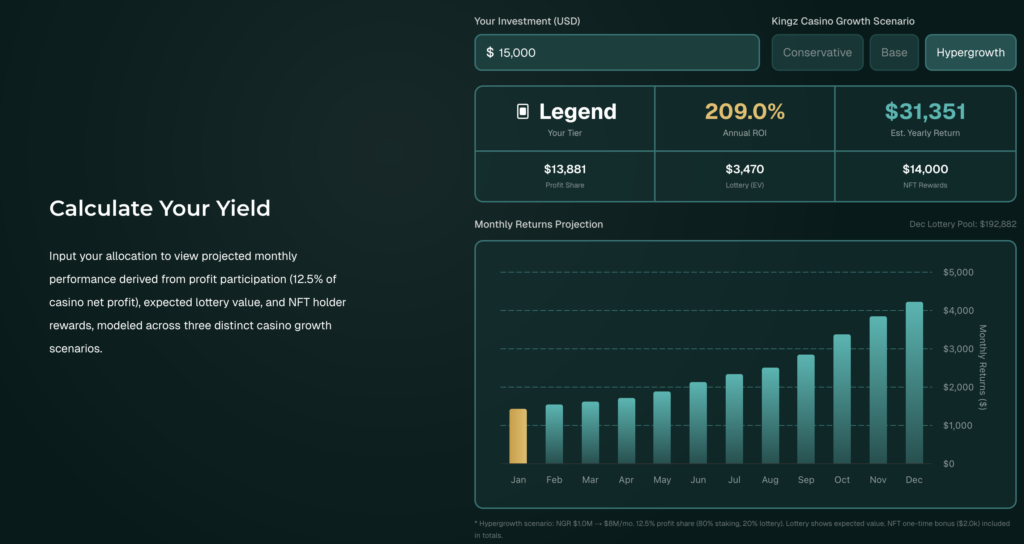The height and width of the screenshot is (544, 1024).
Task: Select the Base growth scenario
Action: (x=894, y=53)
